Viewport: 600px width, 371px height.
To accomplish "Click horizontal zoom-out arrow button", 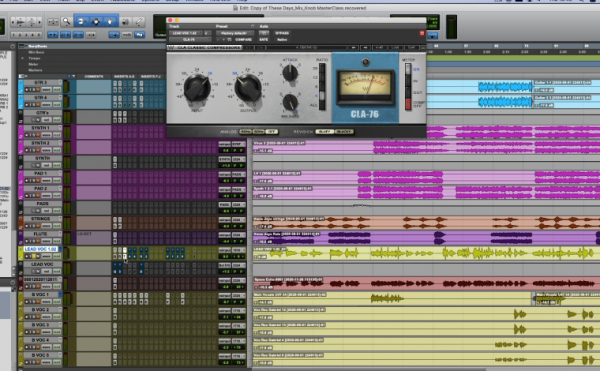I will pos(14,22).
